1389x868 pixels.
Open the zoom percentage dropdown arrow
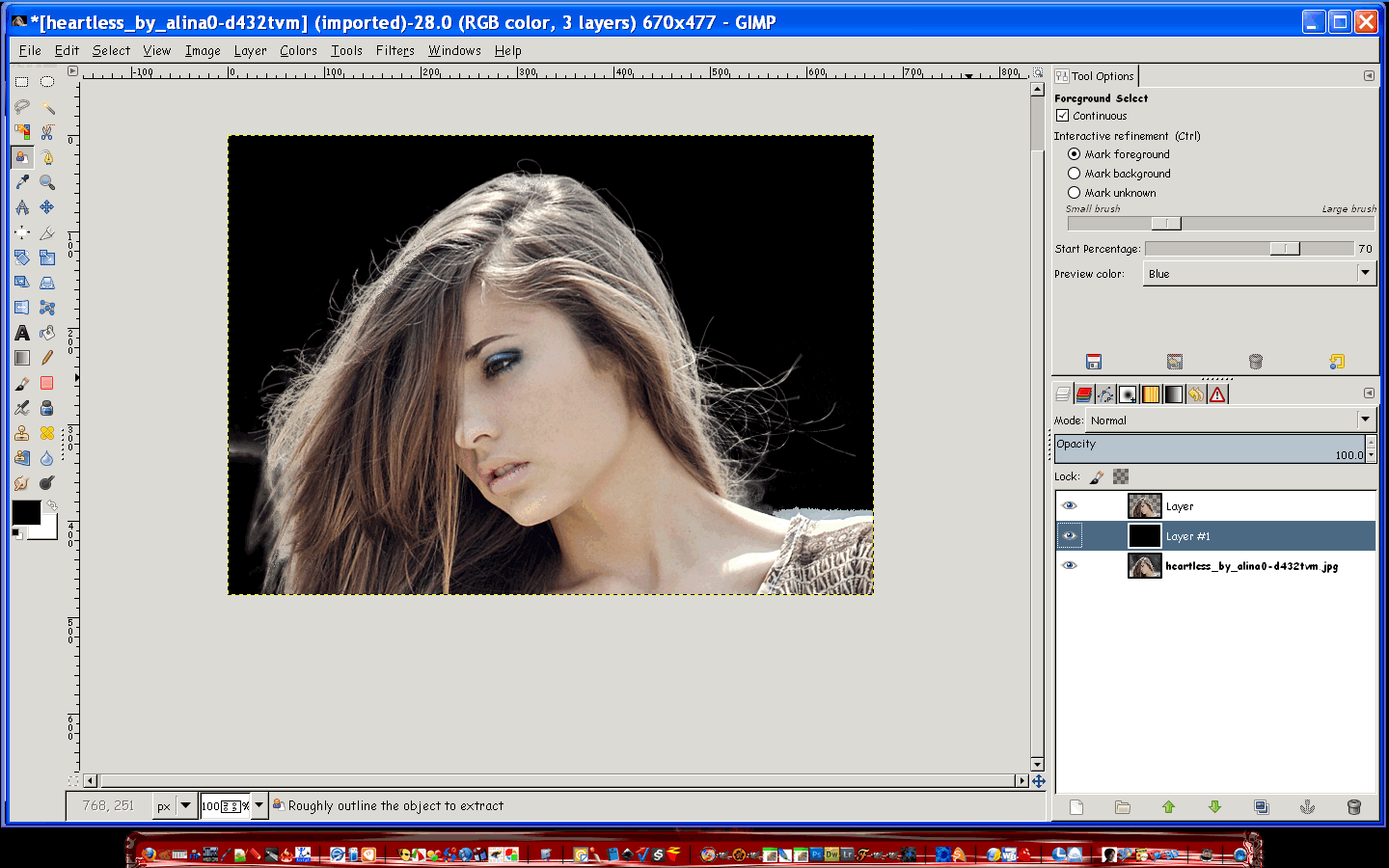(259, 805)
